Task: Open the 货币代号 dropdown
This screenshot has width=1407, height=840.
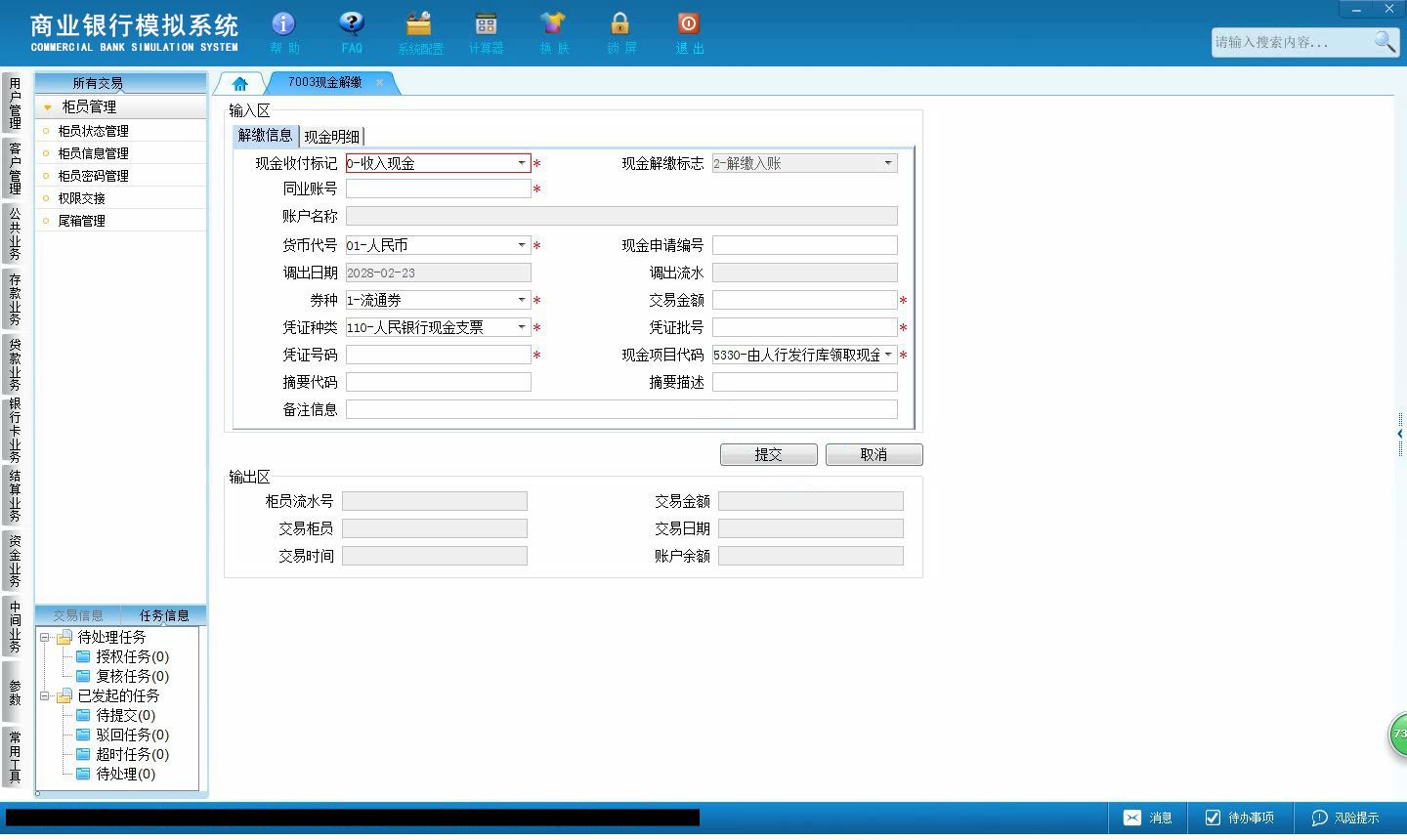Action: [x=522, y=245]
